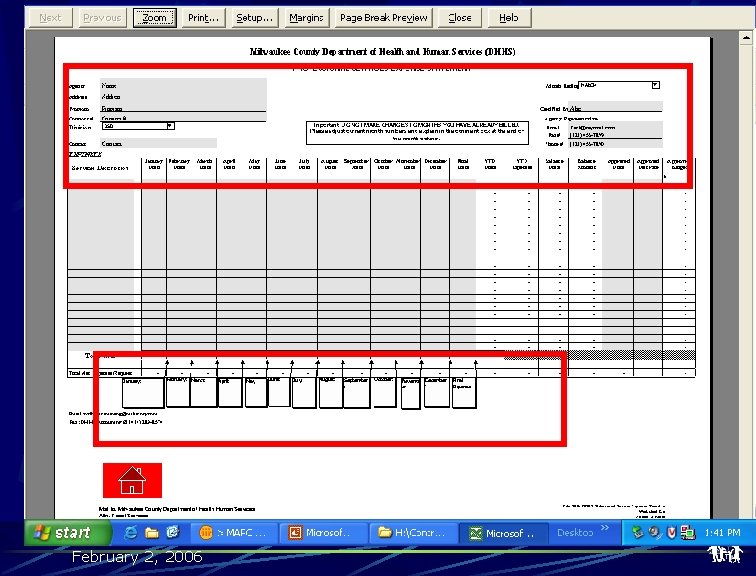Open the folder icon in quick launch
This screenshot has width=756, height=576.
tap(152, 533)
